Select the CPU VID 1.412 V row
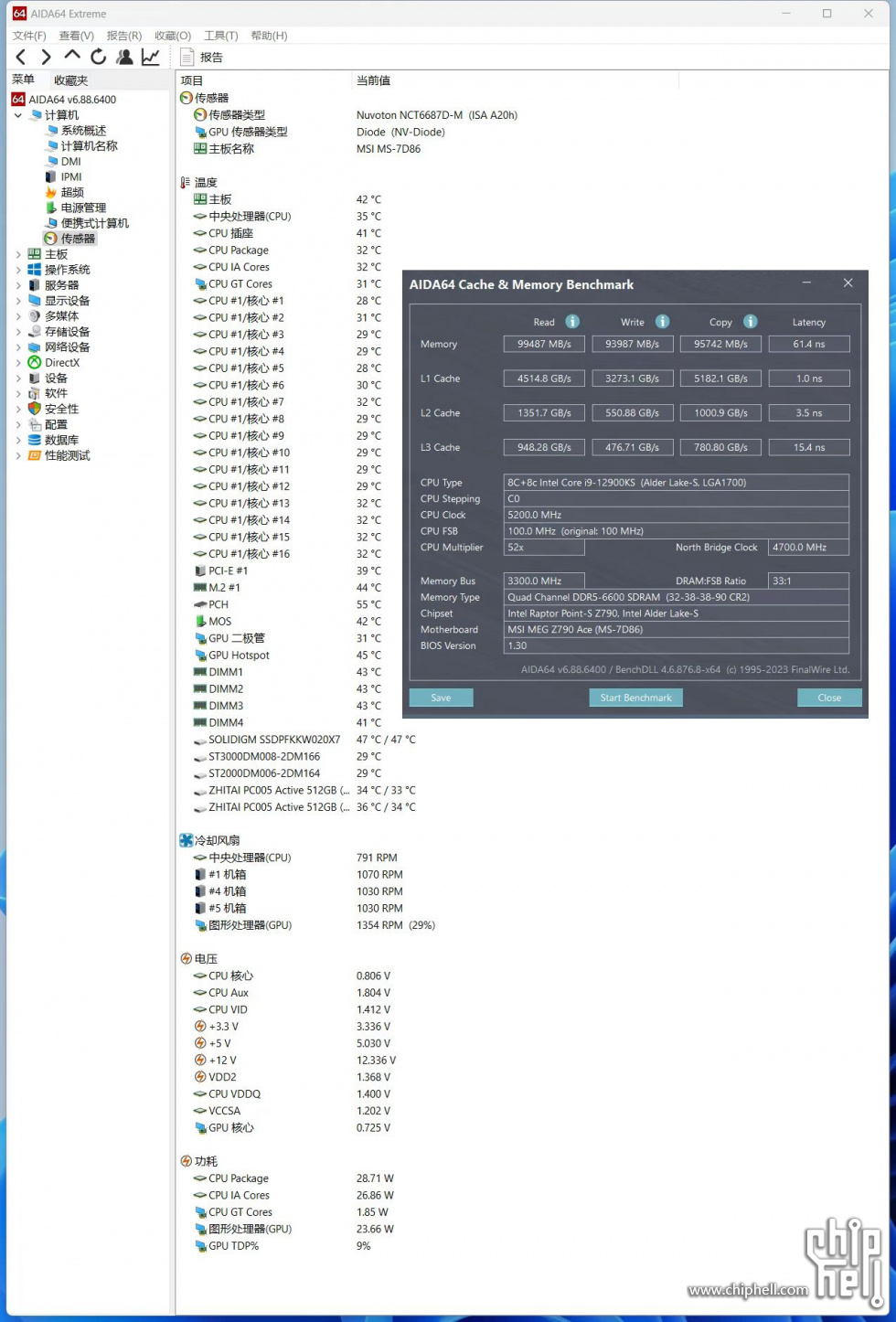 click(x=292, y=1009)
